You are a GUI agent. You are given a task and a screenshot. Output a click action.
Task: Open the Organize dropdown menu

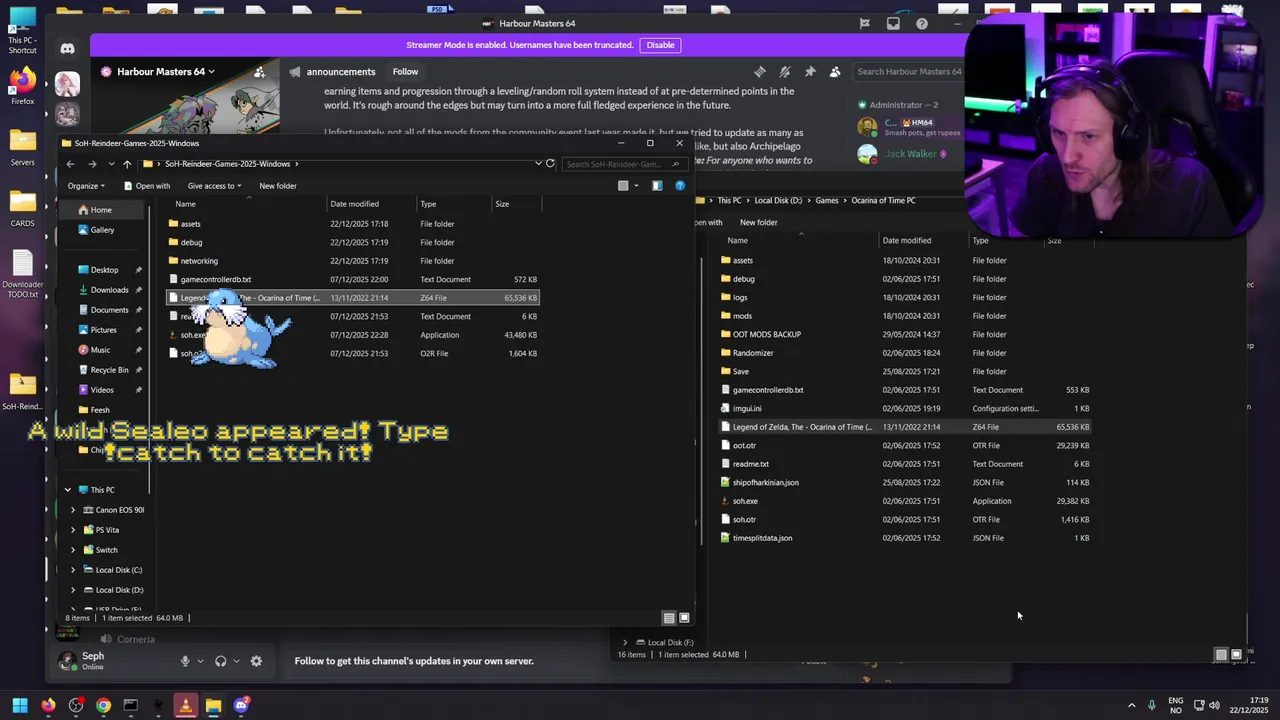point(86,186)
